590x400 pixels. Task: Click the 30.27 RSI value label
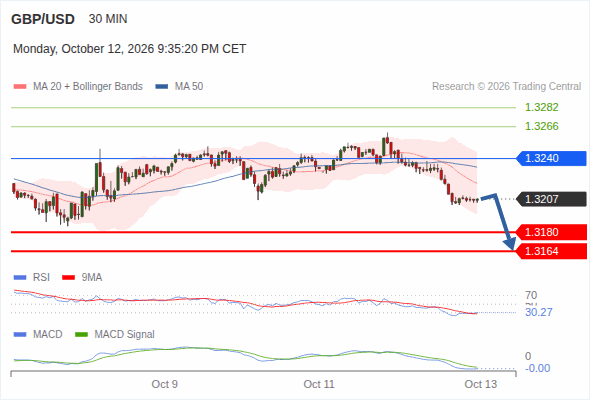click(538, 312)
